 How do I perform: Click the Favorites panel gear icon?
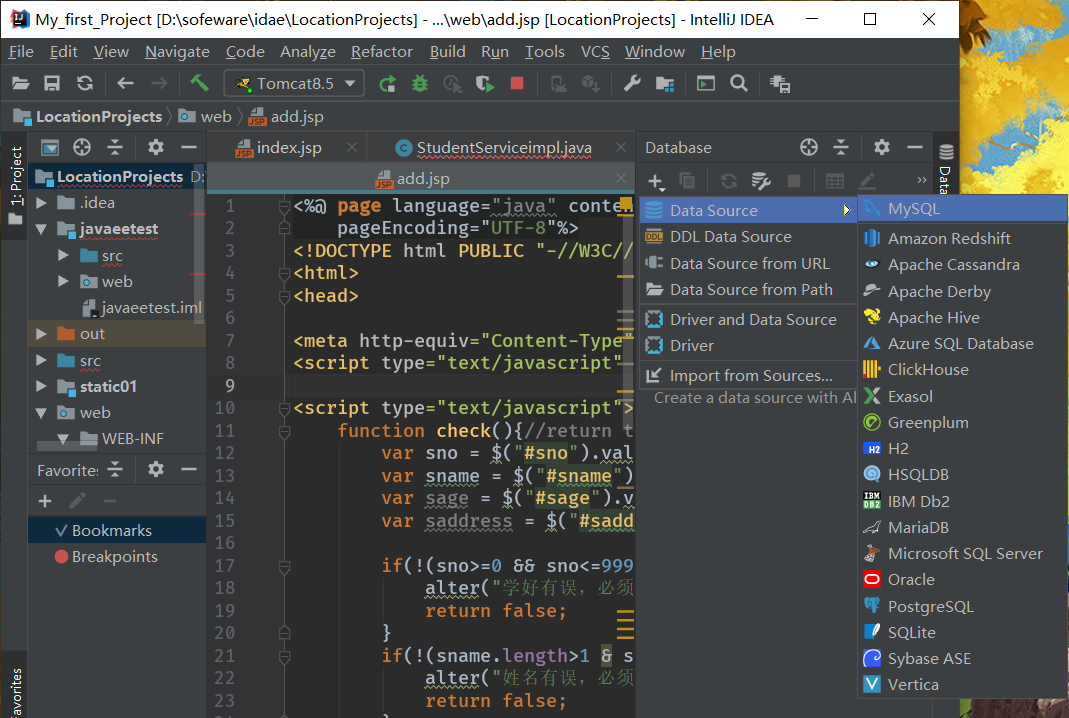click(155, 469)
